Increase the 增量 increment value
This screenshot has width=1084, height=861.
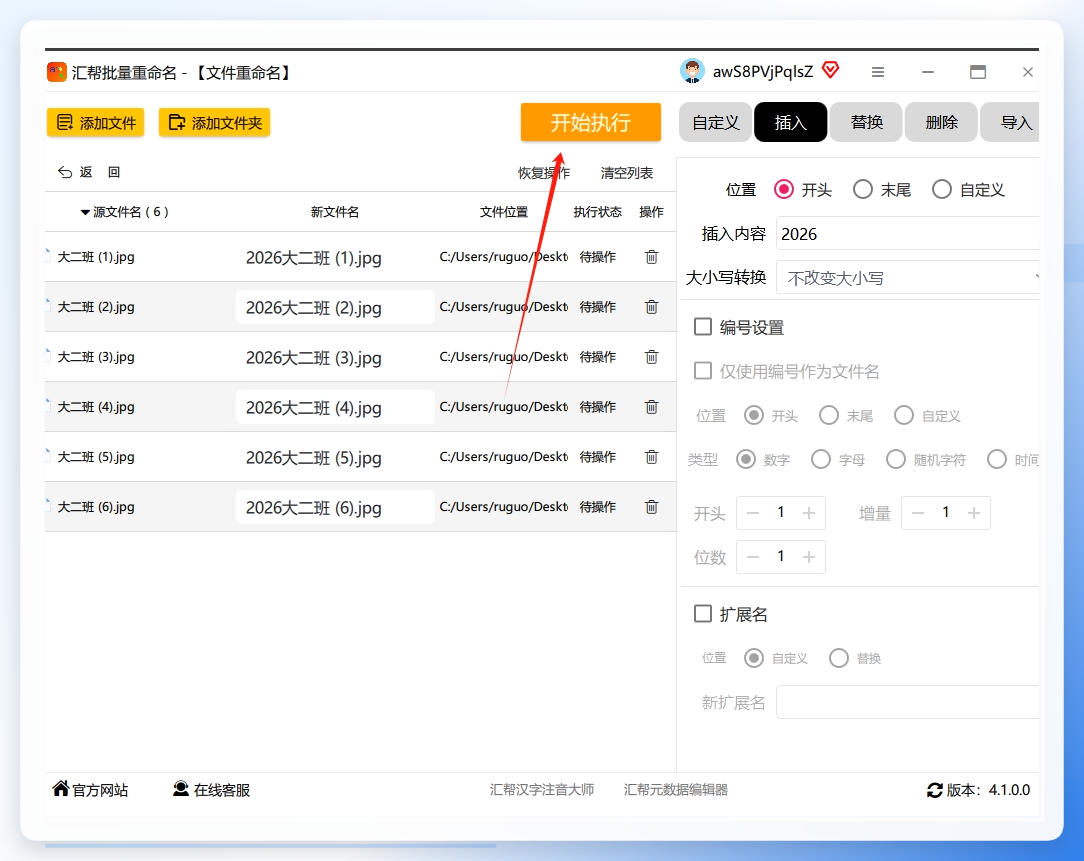(974, 513)
